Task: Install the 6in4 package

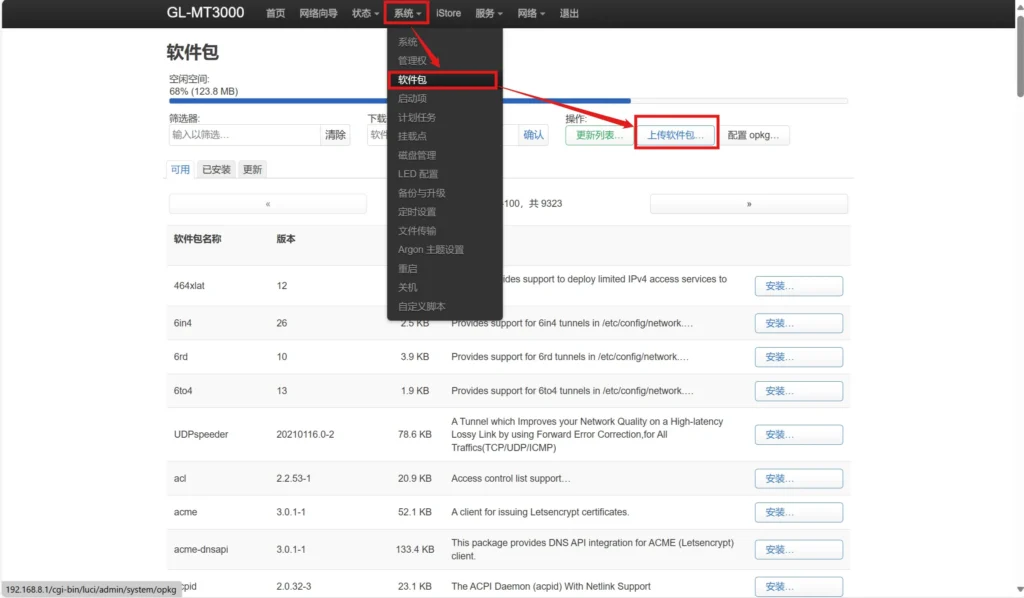Action: coord(799,323)
